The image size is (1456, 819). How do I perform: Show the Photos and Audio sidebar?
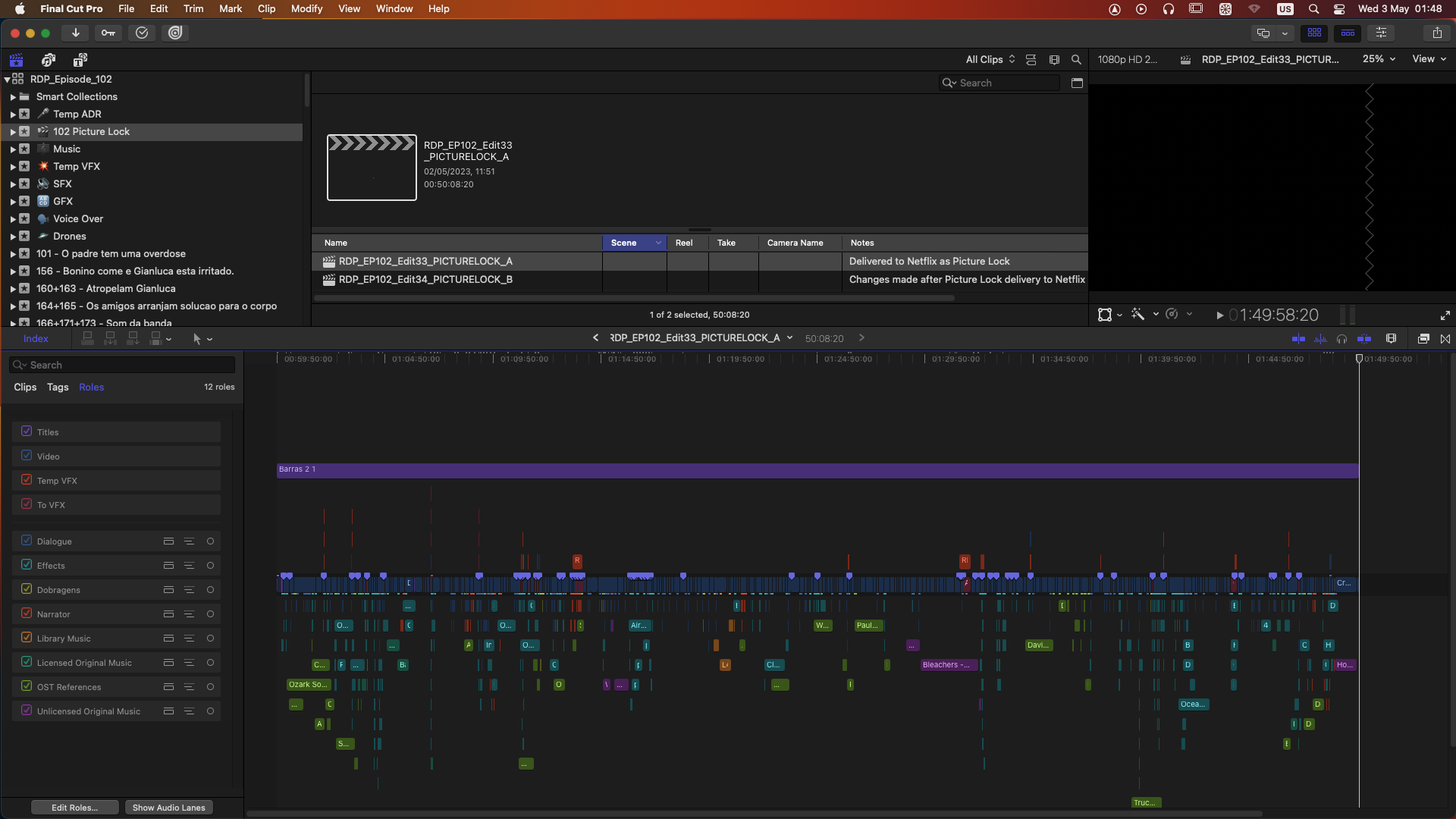coord(49,60)
